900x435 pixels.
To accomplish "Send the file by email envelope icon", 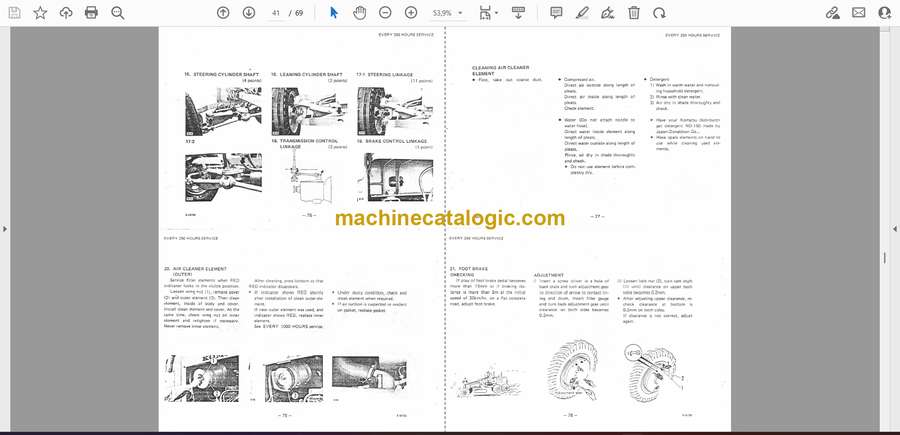I will pyautogui.click(x=859, y=13).
